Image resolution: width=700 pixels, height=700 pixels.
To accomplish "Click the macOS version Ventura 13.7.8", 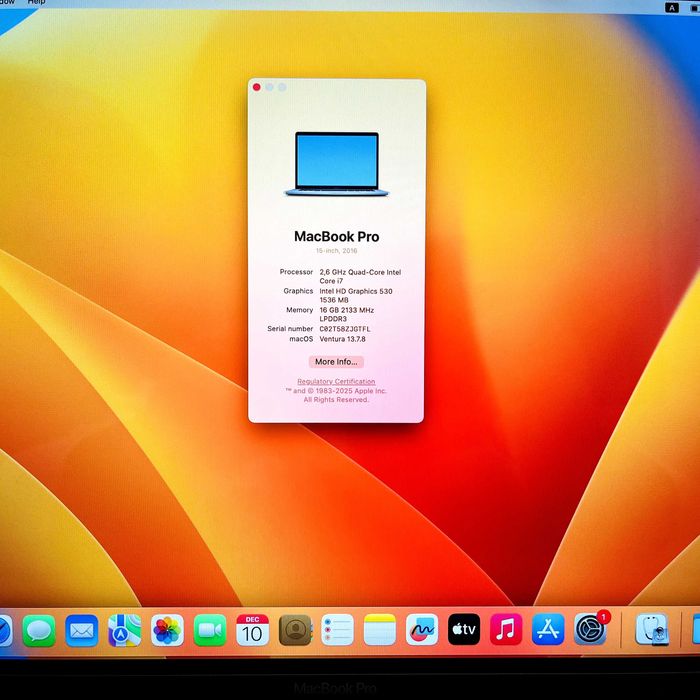I will (342, 339).
